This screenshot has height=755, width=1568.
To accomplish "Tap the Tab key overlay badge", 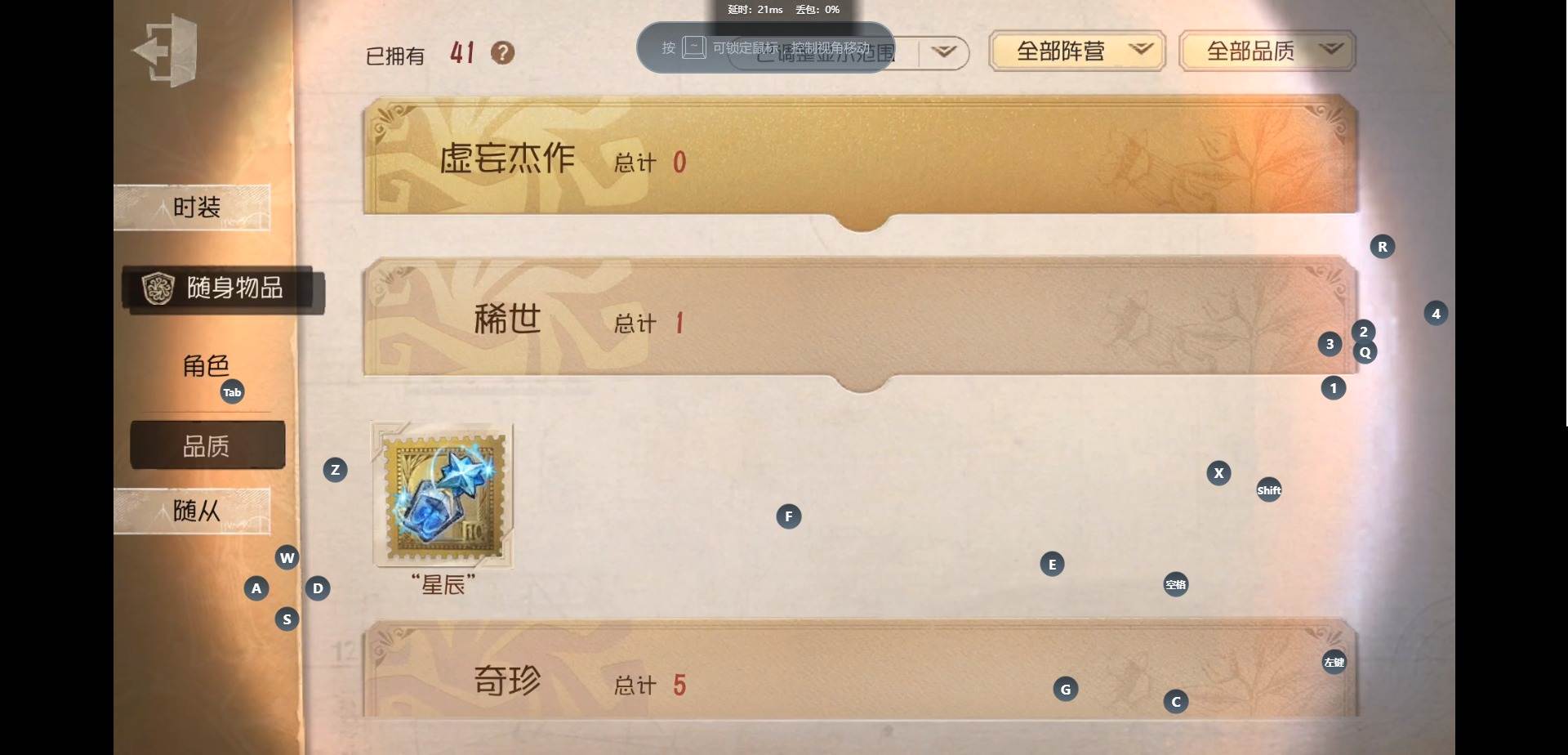I will pos(233,392).
